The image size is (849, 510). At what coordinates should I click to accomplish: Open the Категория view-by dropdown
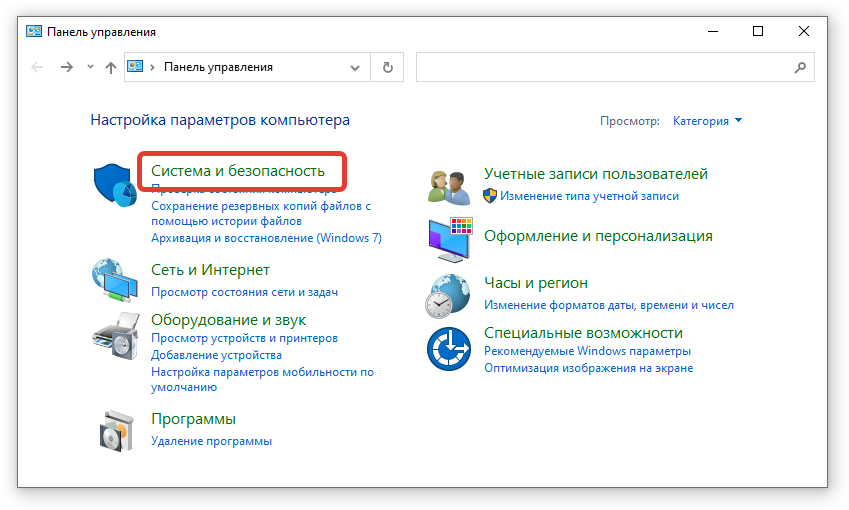(708, 121)
